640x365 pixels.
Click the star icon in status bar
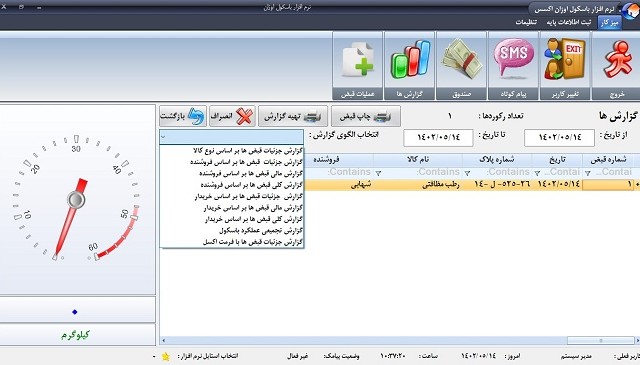tap(165, 356)
